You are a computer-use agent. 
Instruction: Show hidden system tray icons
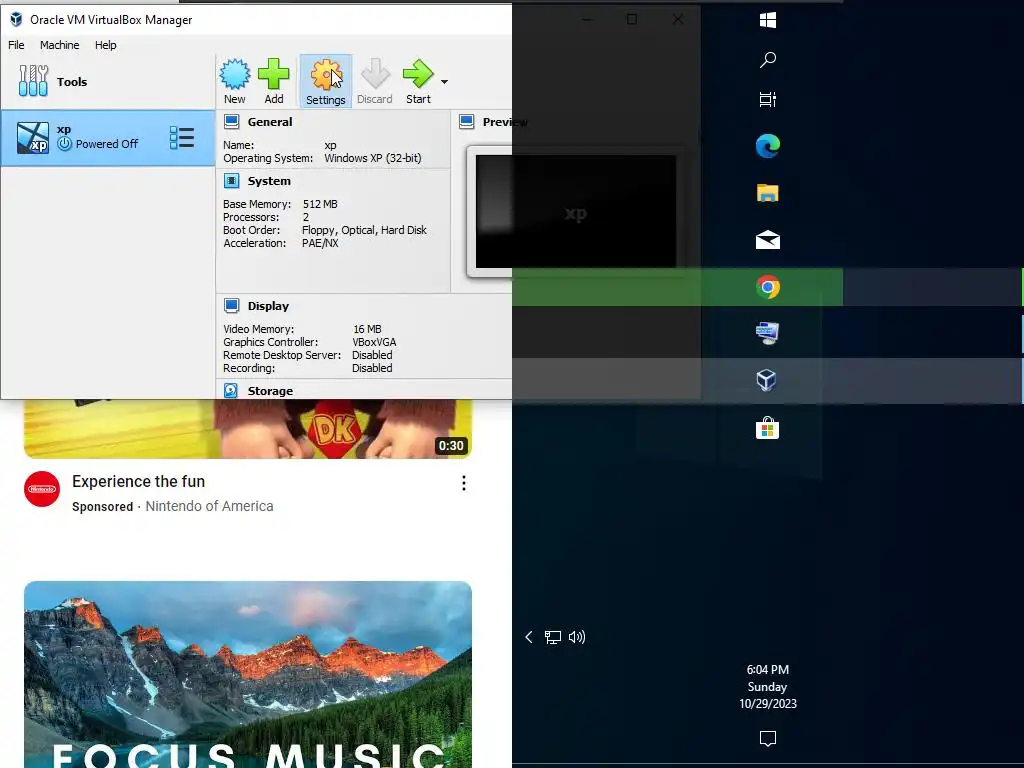point(529,637)
